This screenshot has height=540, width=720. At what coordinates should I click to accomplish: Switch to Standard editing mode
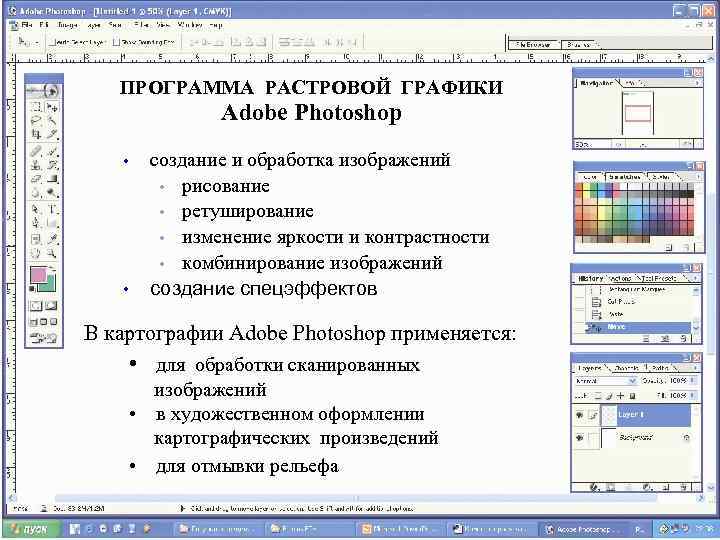36,306
